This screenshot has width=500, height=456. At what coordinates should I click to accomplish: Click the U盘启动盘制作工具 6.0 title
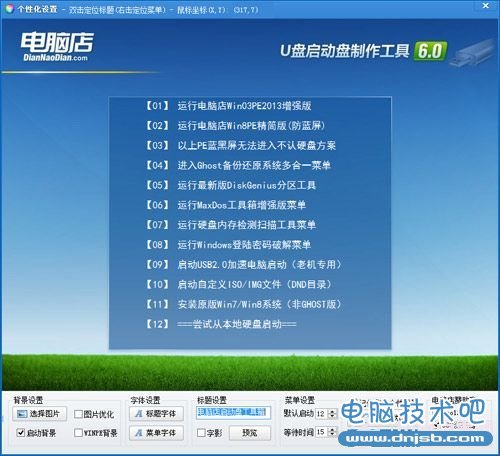(363, 51)
